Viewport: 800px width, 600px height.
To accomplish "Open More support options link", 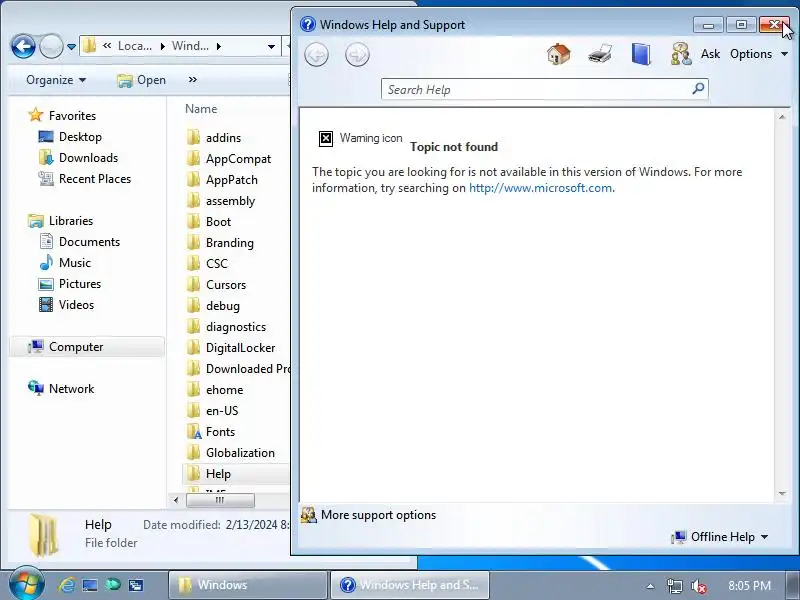I will 378,515.
